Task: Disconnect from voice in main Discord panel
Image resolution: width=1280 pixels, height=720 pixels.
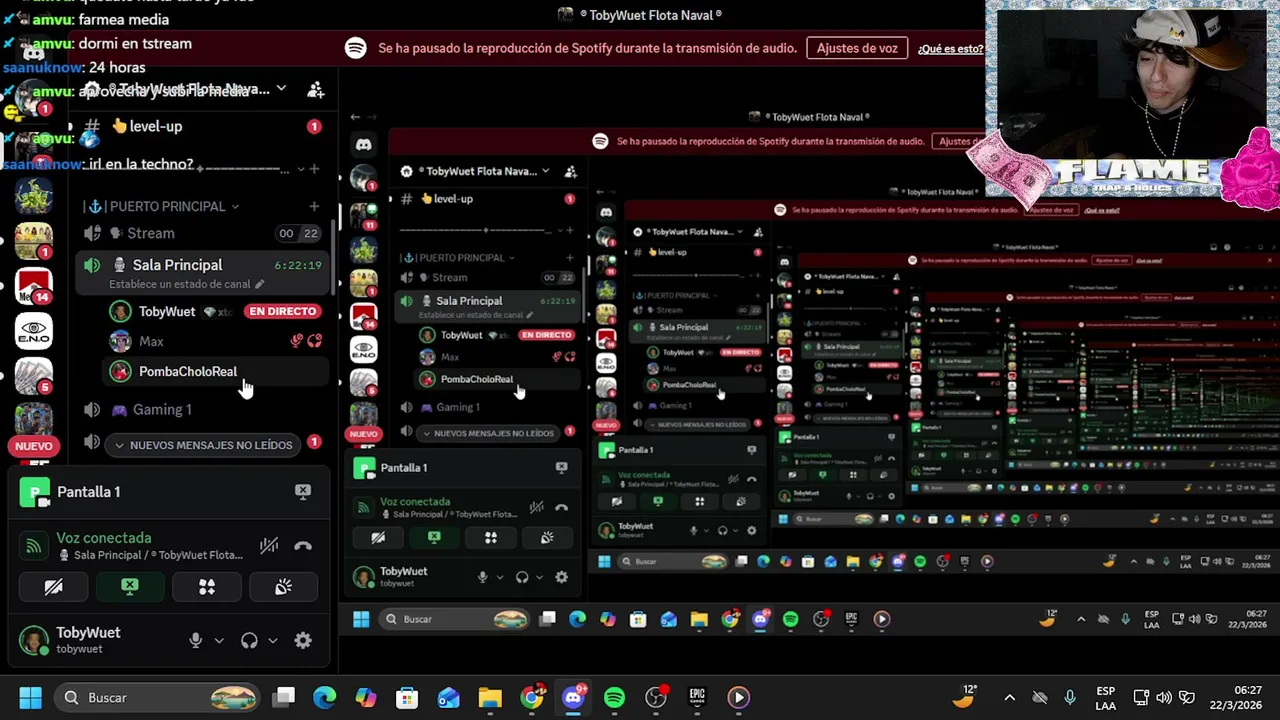Action: (303, 546)
